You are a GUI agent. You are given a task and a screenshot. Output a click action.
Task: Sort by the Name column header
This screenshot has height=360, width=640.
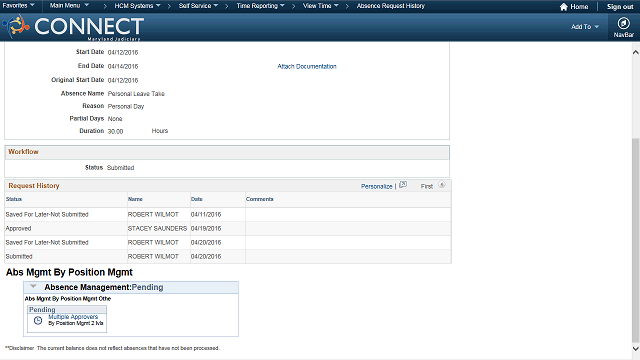pos(135,199)
